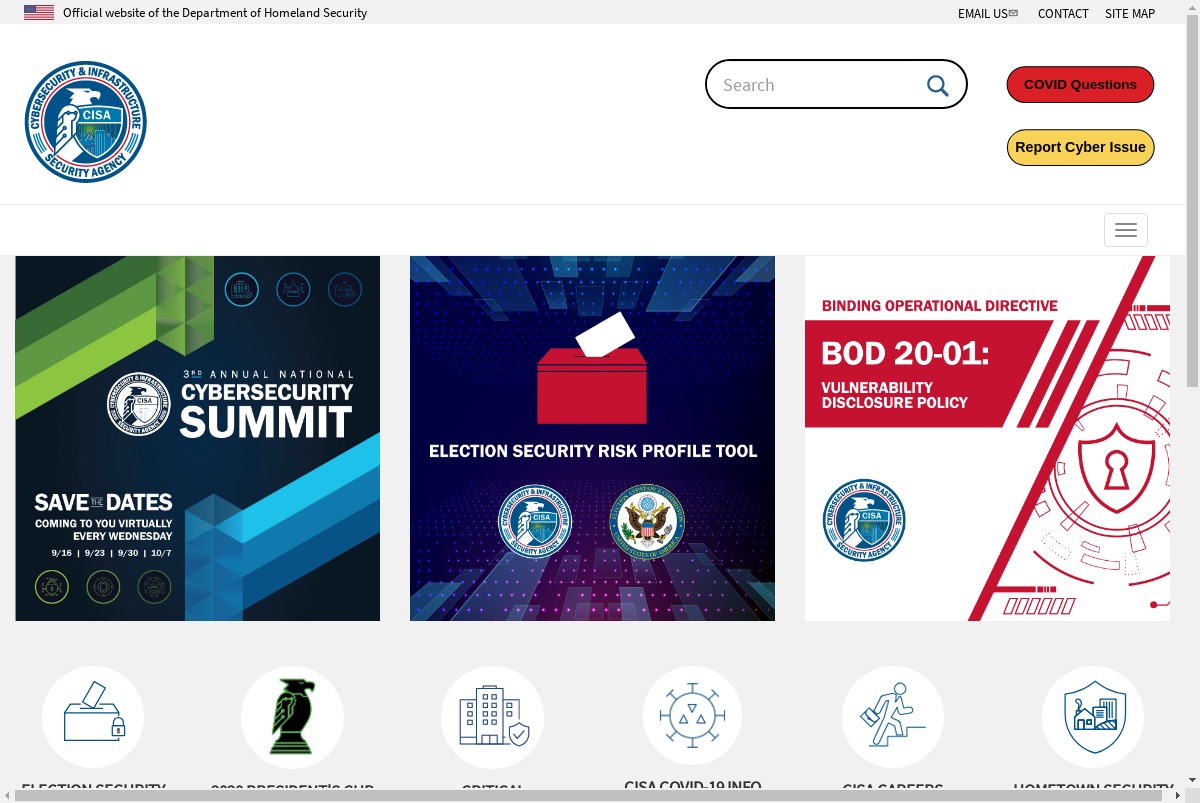Open the Cybersecurity Summit banner
The height and width of the screenshot is (803, 1200).
pyautogui.click(x=198, y=438)
